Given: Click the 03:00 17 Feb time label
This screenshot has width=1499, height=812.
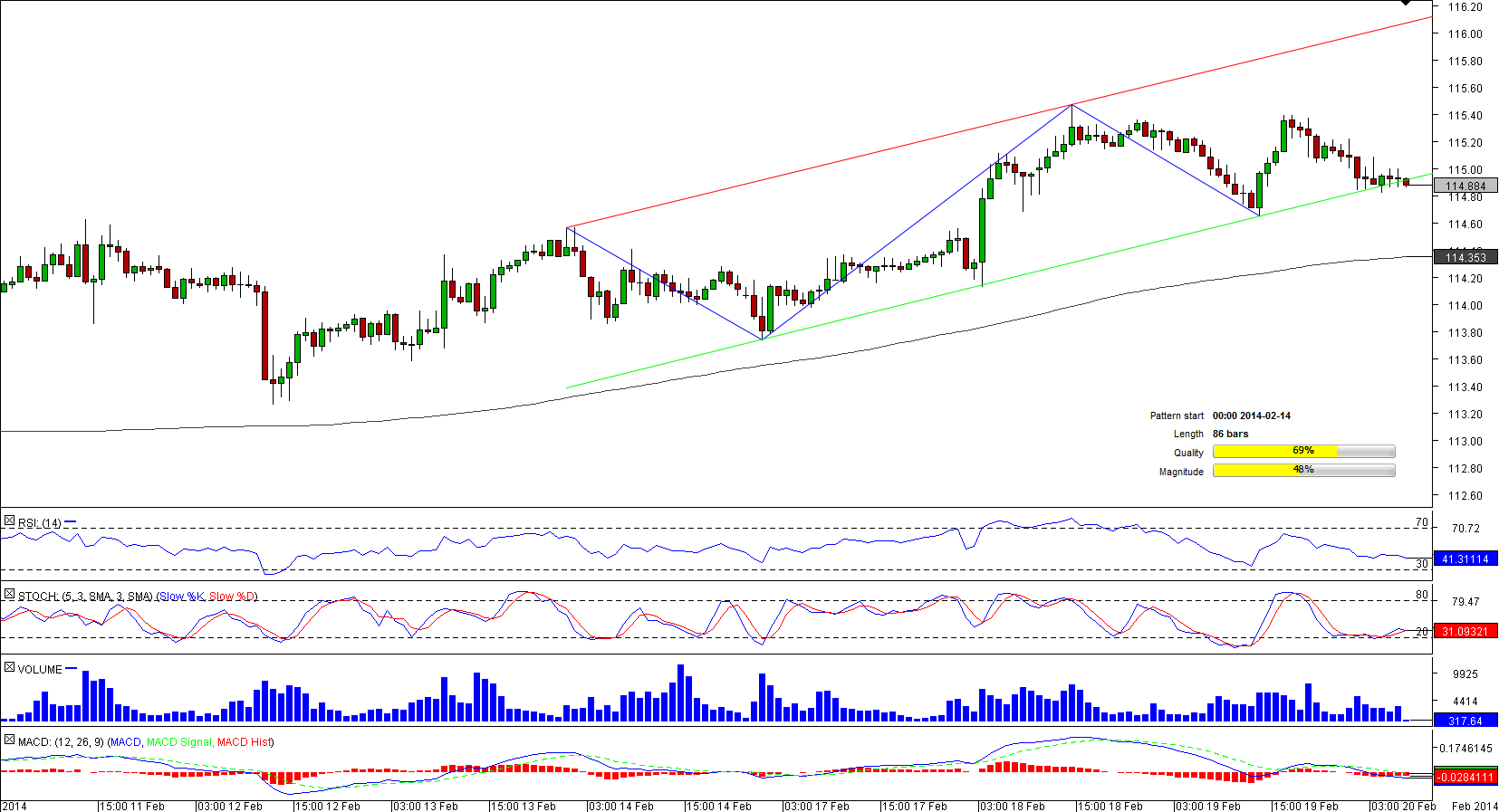Looking at the screenshot, I should 817,807.
